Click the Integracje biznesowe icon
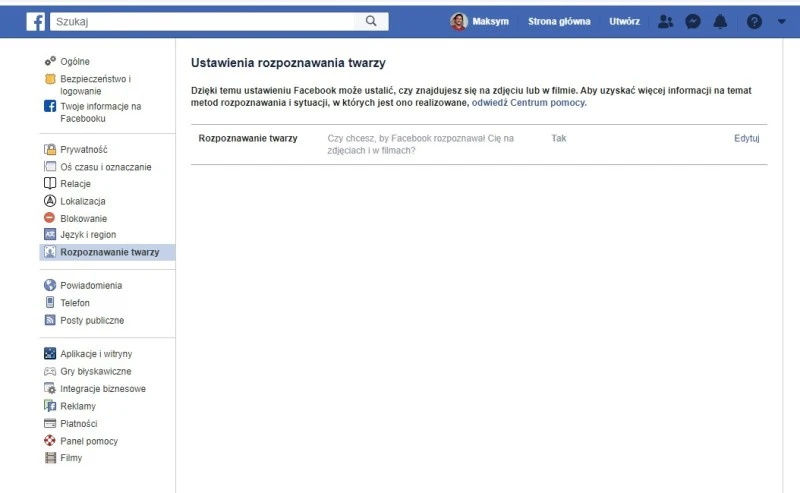Viewport: 800px width, 493px height. click(50, 388)
